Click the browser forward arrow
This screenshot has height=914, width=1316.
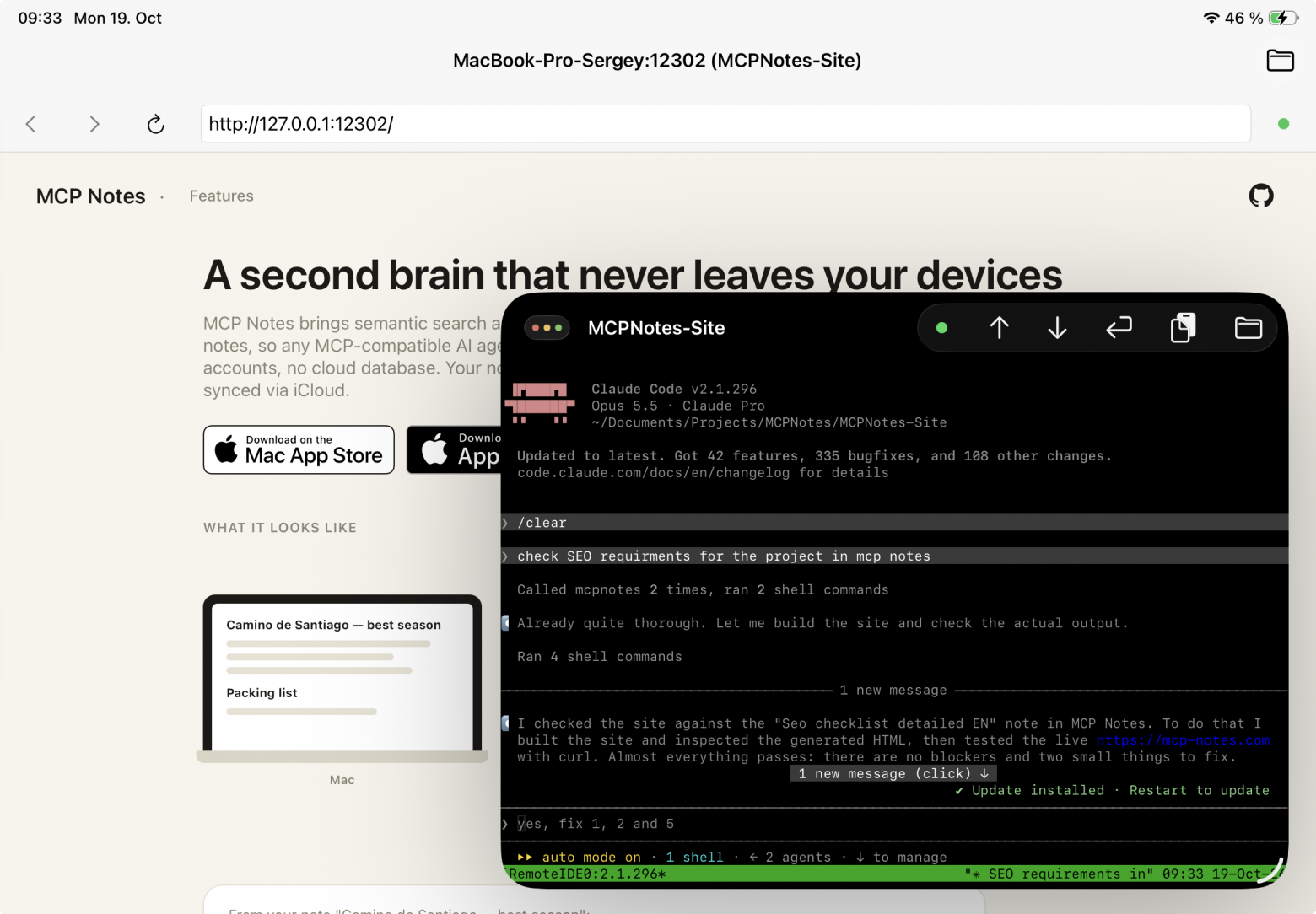click(x=94, y=124)
